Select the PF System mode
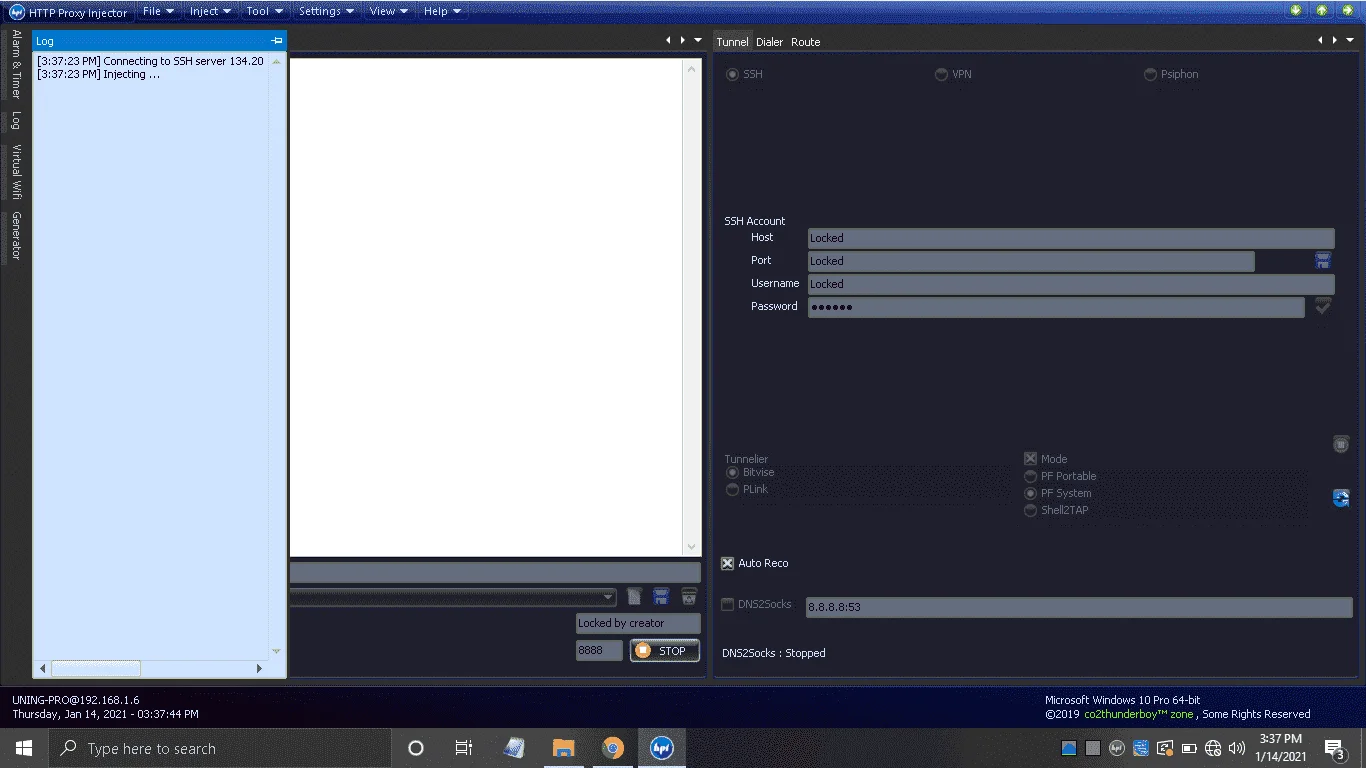1366x768 pixels. point(1031,493)
